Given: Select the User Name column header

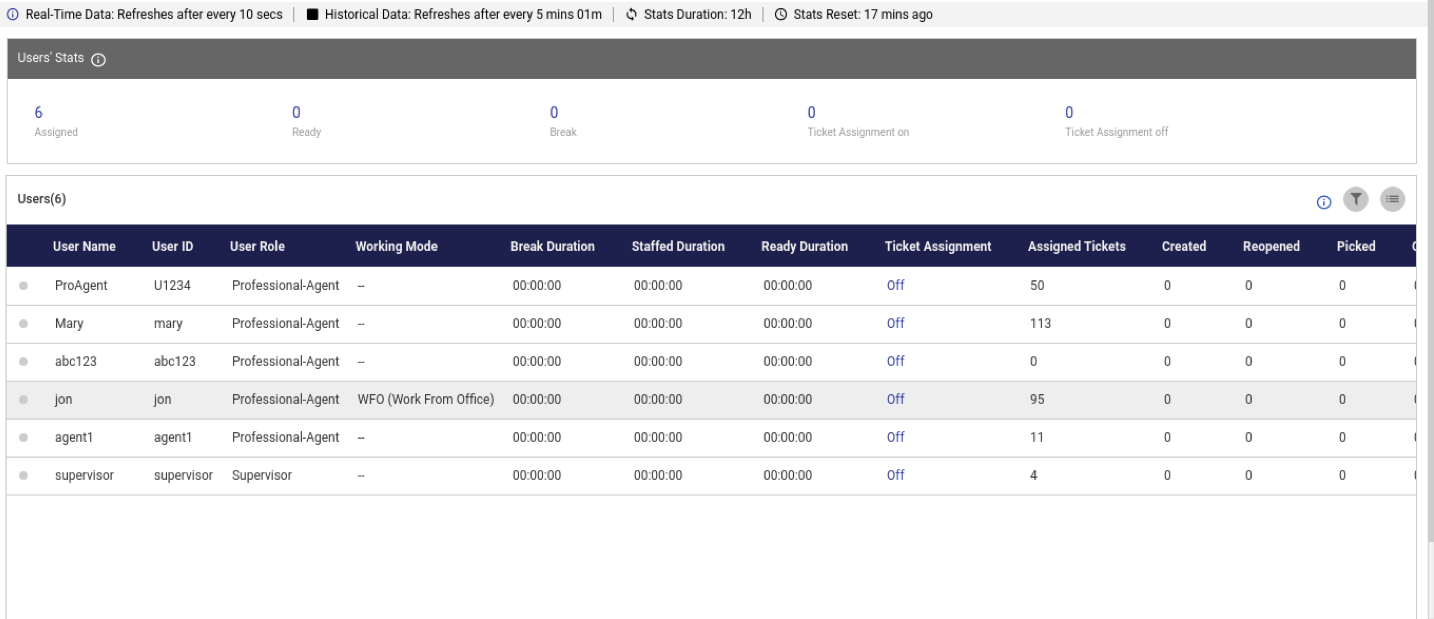Looking at the screenshot, I should [x=82, y=245].
